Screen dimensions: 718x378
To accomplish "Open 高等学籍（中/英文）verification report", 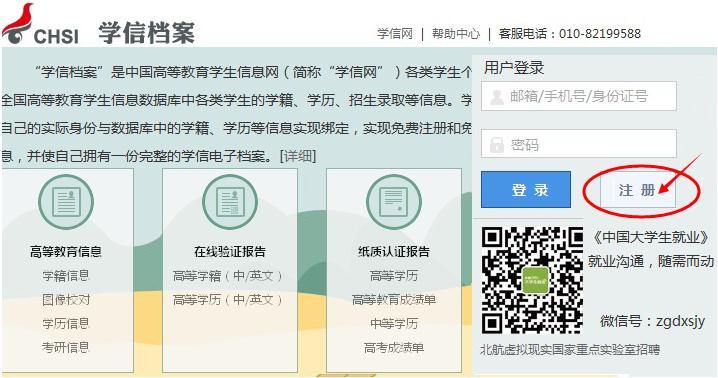I will [228, 276].
